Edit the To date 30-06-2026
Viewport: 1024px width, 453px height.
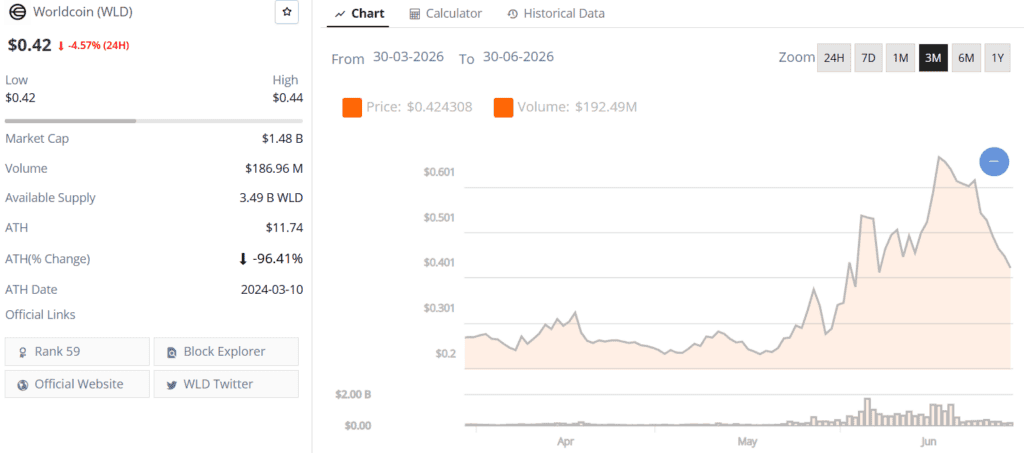point(518,57)
